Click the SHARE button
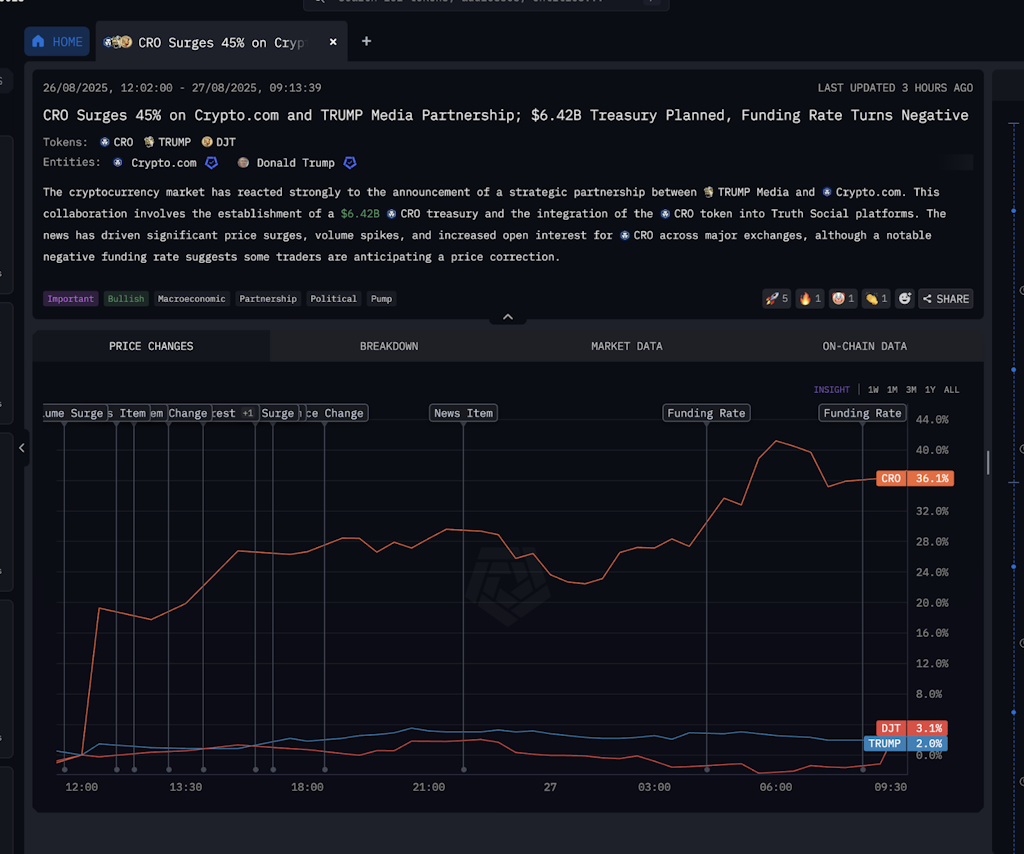 (x=944, y=298)
